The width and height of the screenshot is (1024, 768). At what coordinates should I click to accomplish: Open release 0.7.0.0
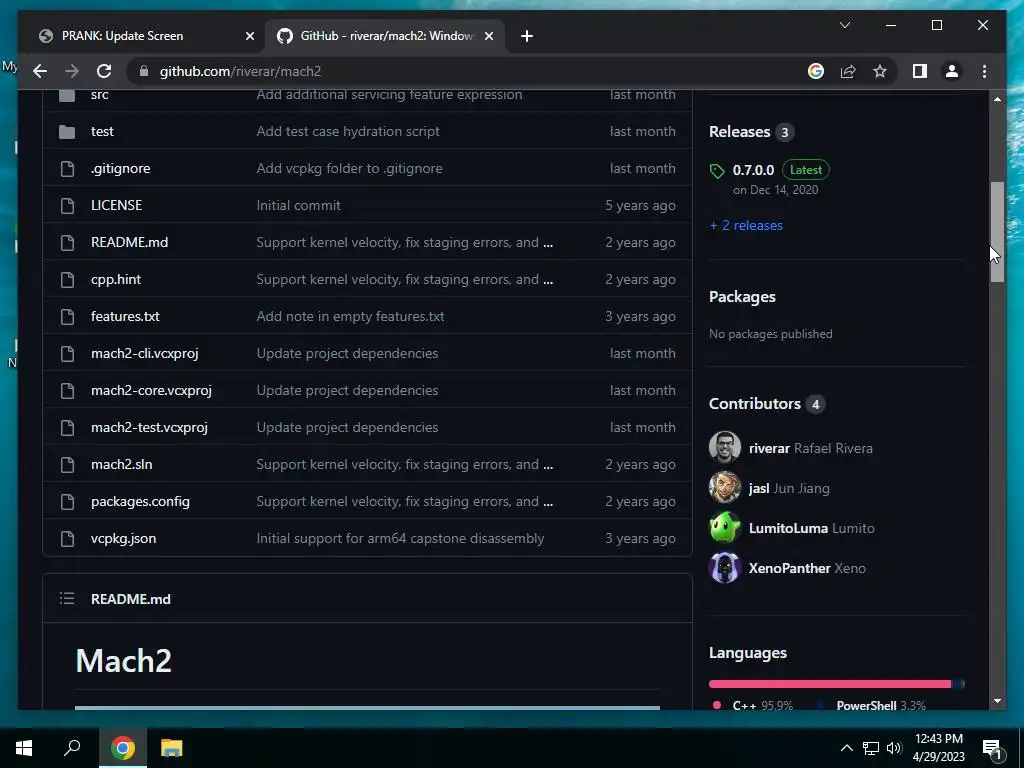point(753,170)
